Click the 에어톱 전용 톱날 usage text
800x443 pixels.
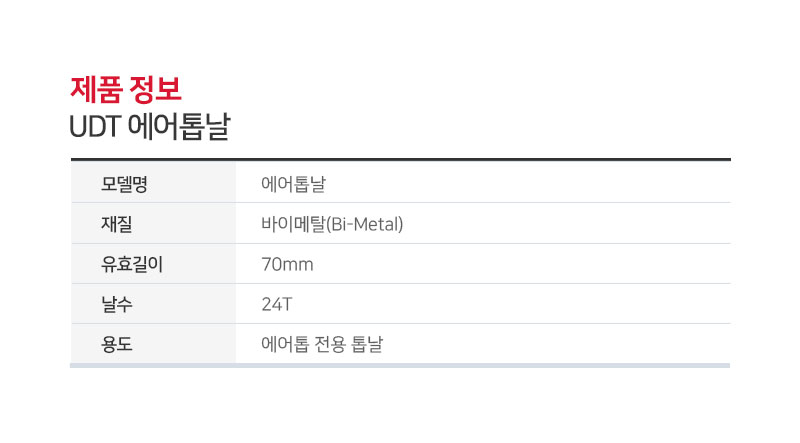[x=322, y=344]
